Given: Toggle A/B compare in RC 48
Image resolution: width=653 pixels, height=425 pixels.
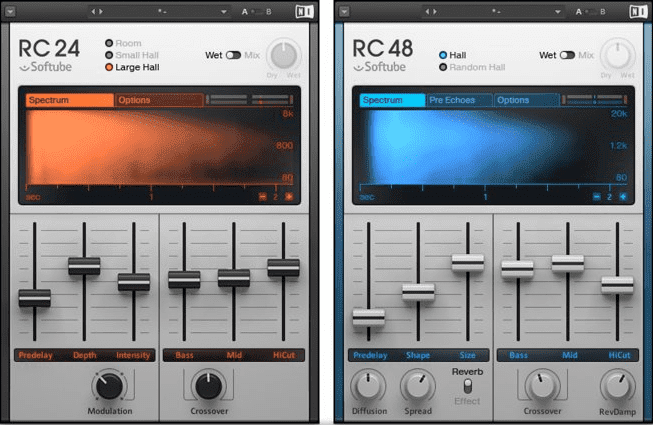Looking at the screenshot, I should (591, 12).
